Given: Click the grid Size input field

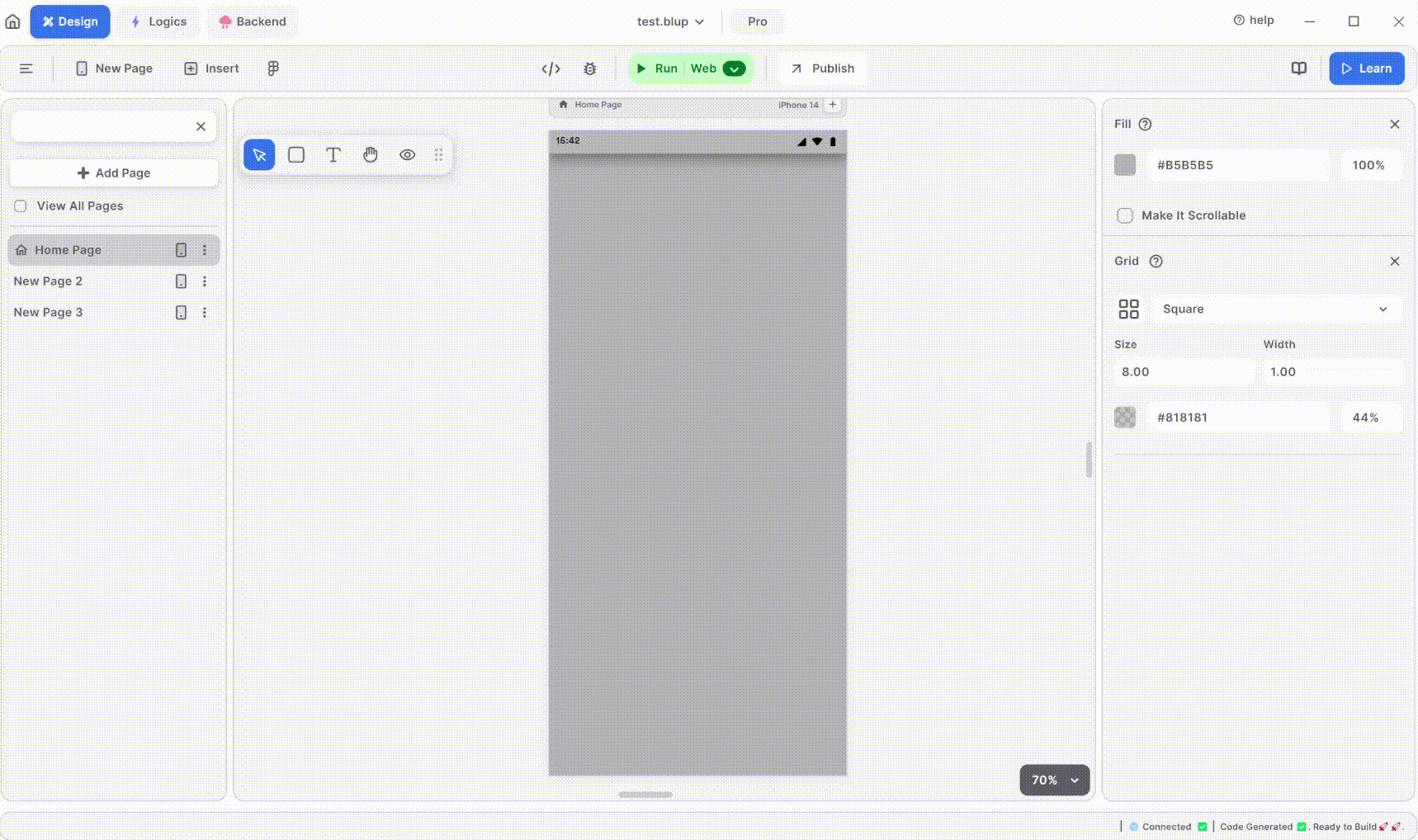Looking at the screenshot, I should tap(1183, 372).
